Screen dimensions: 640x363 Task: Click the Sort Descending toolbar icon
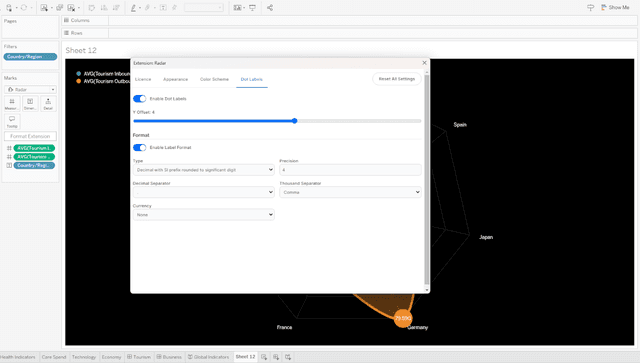(116, 7)
